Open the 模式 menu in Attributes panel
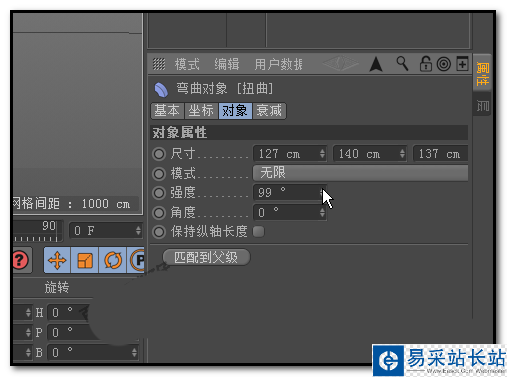507x377 pixels. 187,64
